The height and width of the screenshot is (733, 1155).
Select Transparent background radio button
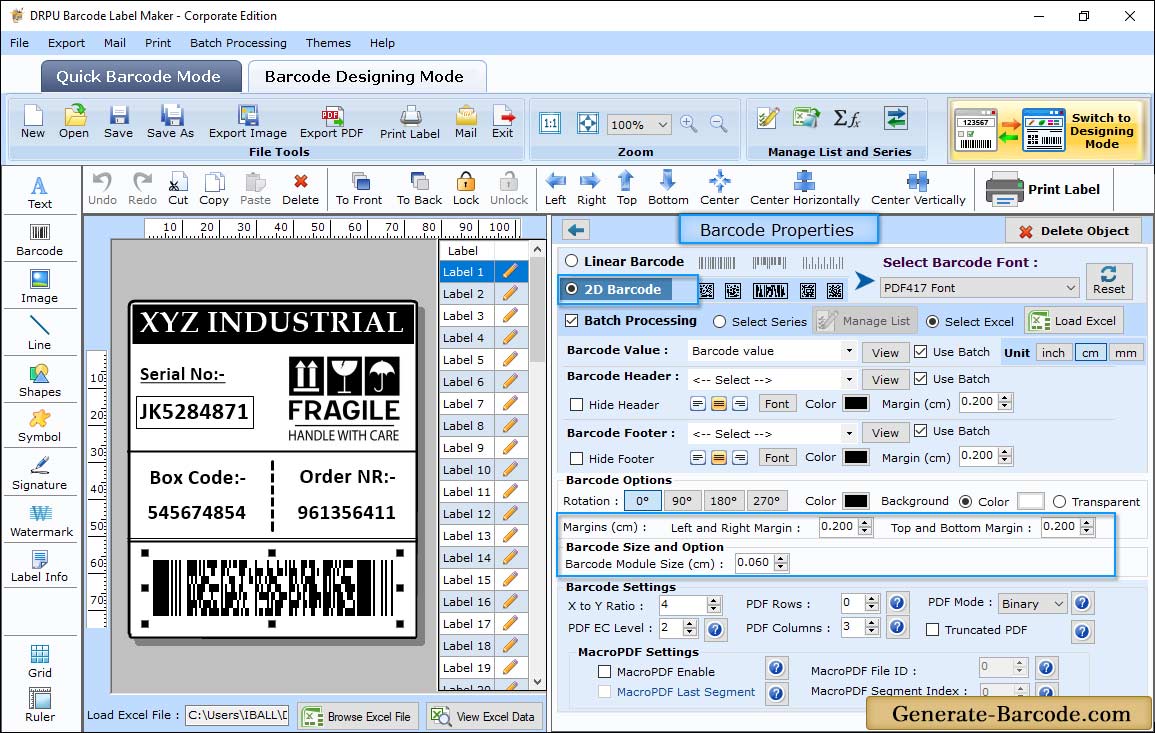click(x=1059, y=502)
